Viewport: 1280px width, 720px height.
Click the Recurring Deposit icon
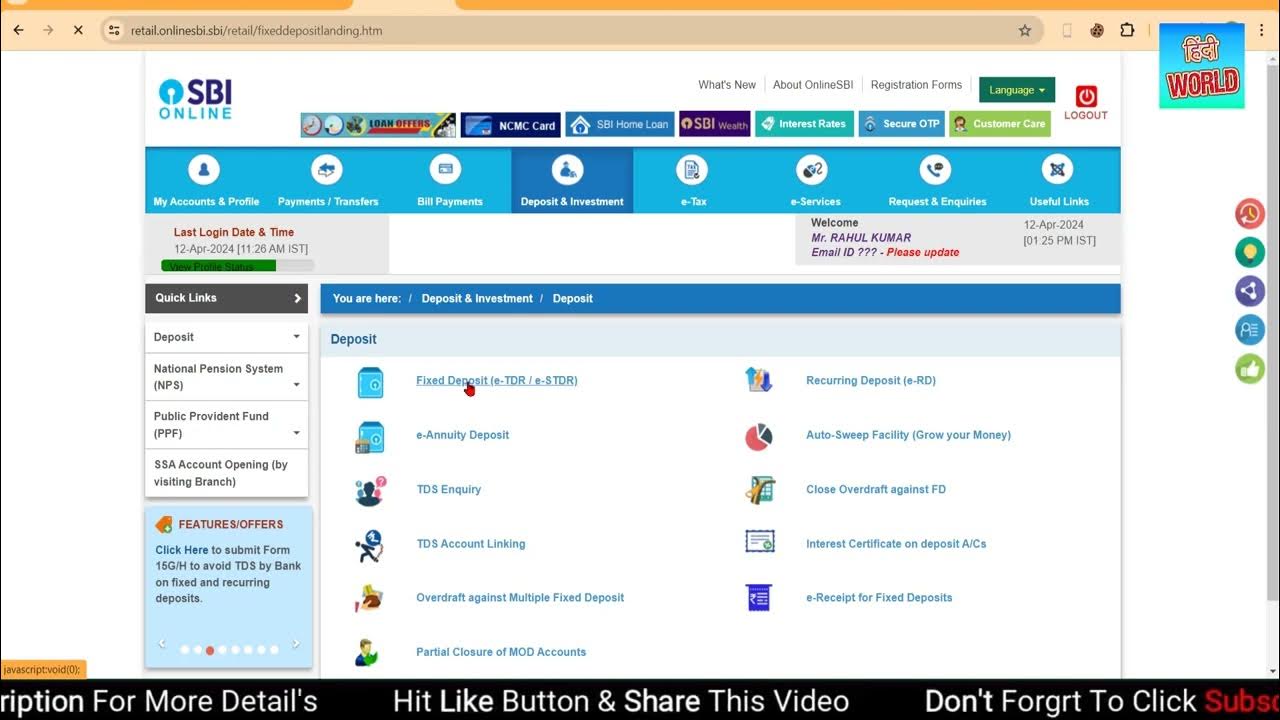click(759, 380)
